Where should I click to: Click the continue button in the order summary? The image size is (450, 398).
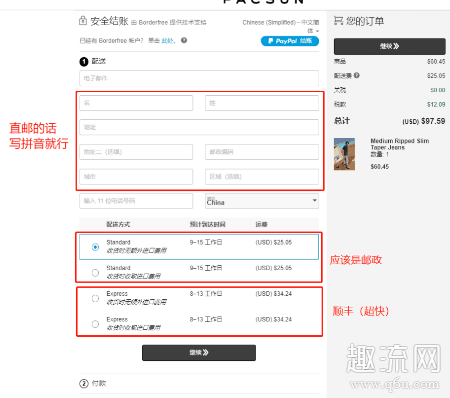pos(390,46)
